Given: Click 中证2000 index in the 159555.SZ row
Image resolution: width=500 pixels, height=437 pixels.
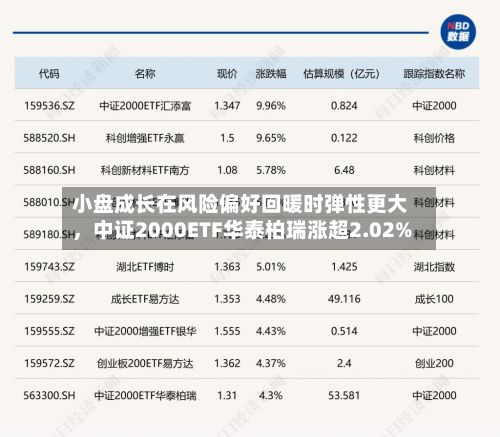Looking at the screenshot, I should 434,331.
